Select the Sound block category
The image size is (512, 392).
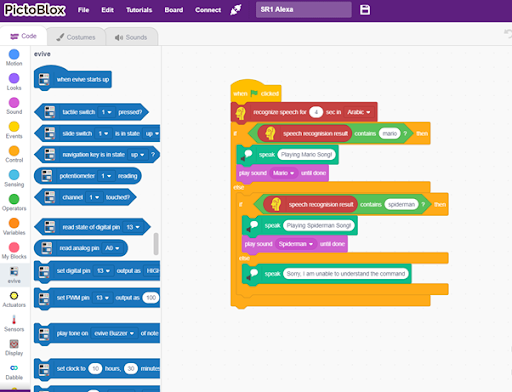coord(14,106)
